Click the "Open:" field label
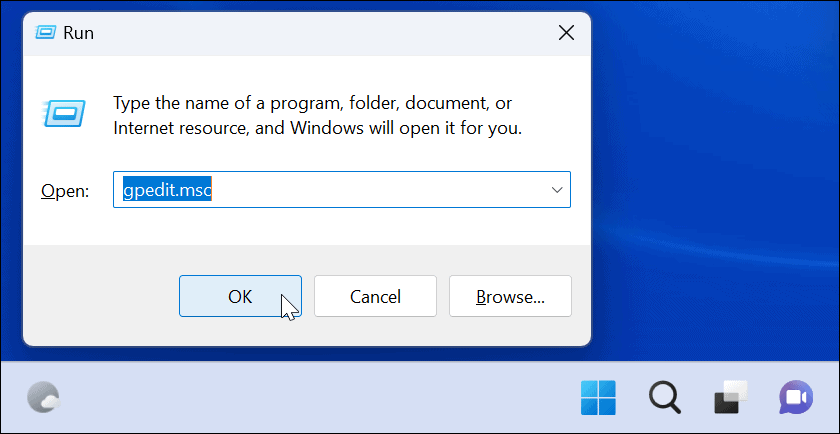 click(65, 190)
